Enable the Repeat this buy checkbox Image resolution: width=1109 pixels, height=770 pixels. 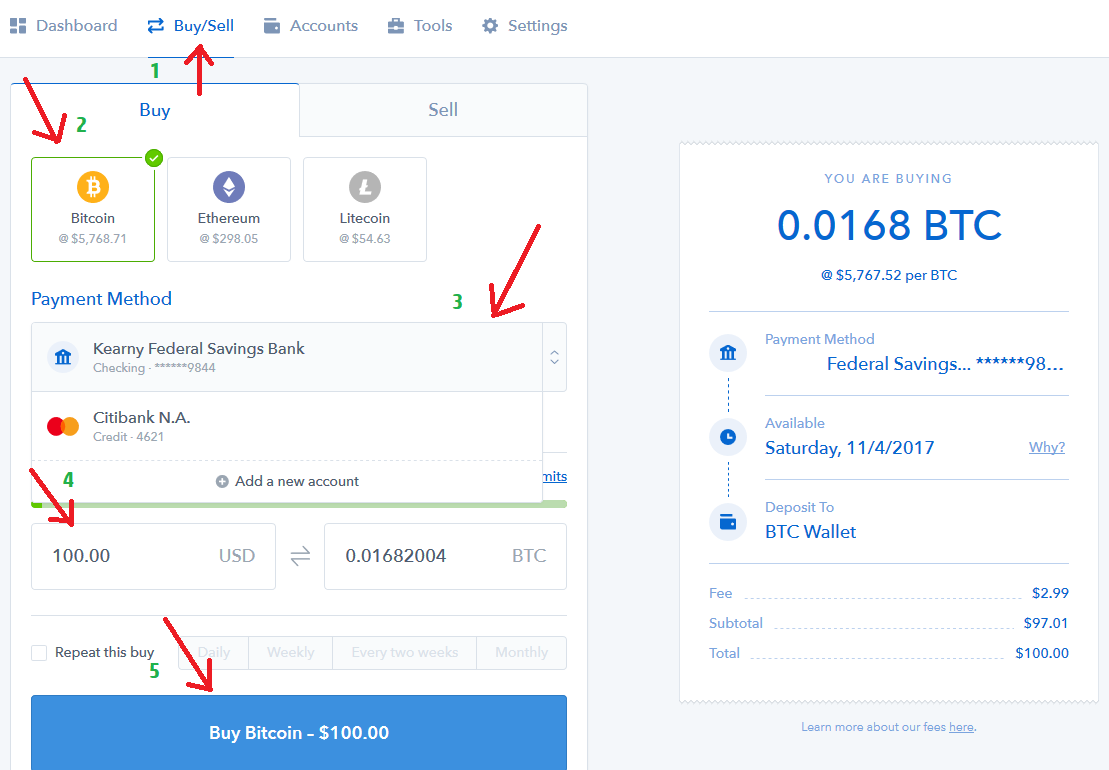pos(39,653)
